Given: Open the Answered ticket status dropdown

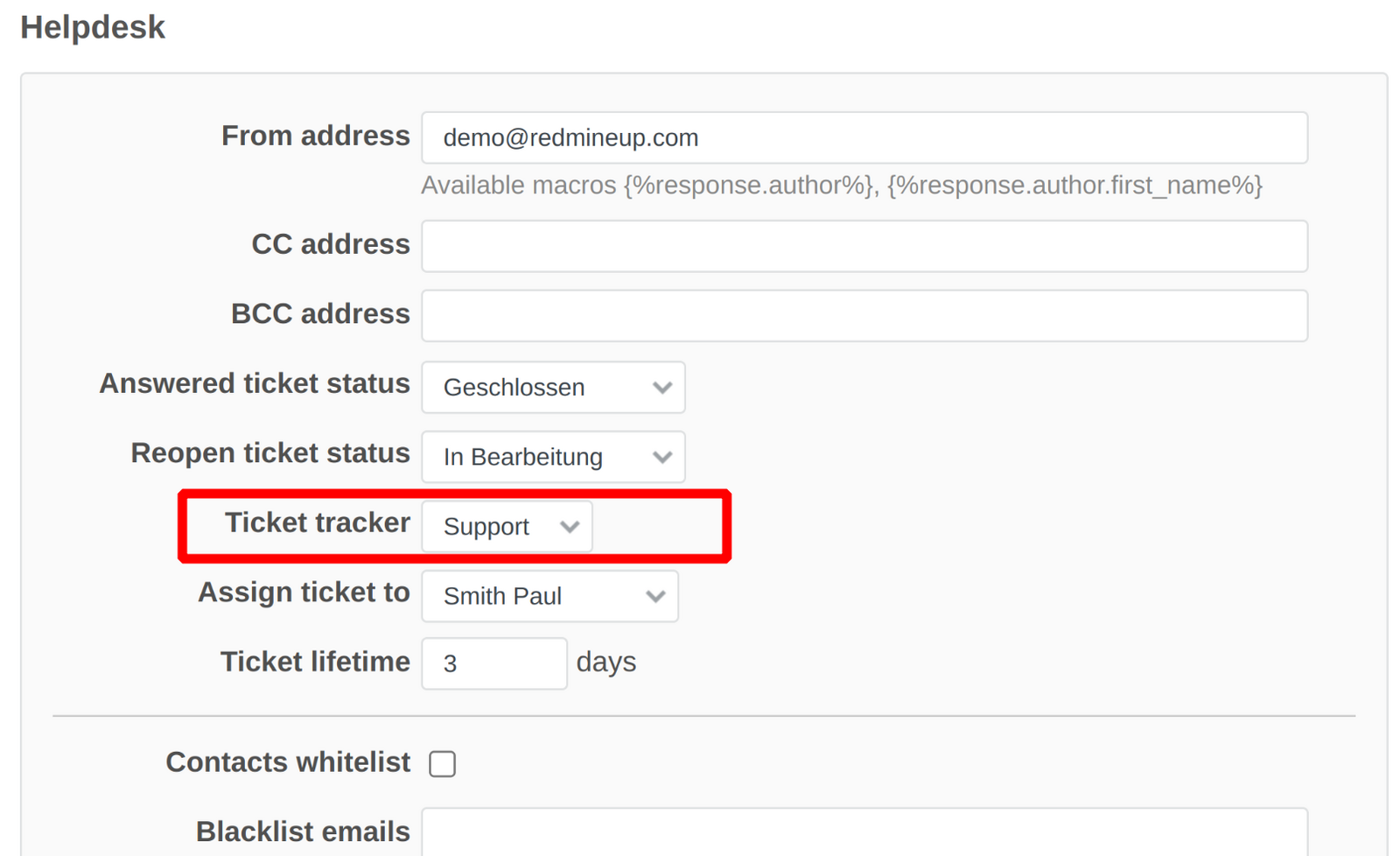Looking at the screenshot, I should tap(553, 387).
